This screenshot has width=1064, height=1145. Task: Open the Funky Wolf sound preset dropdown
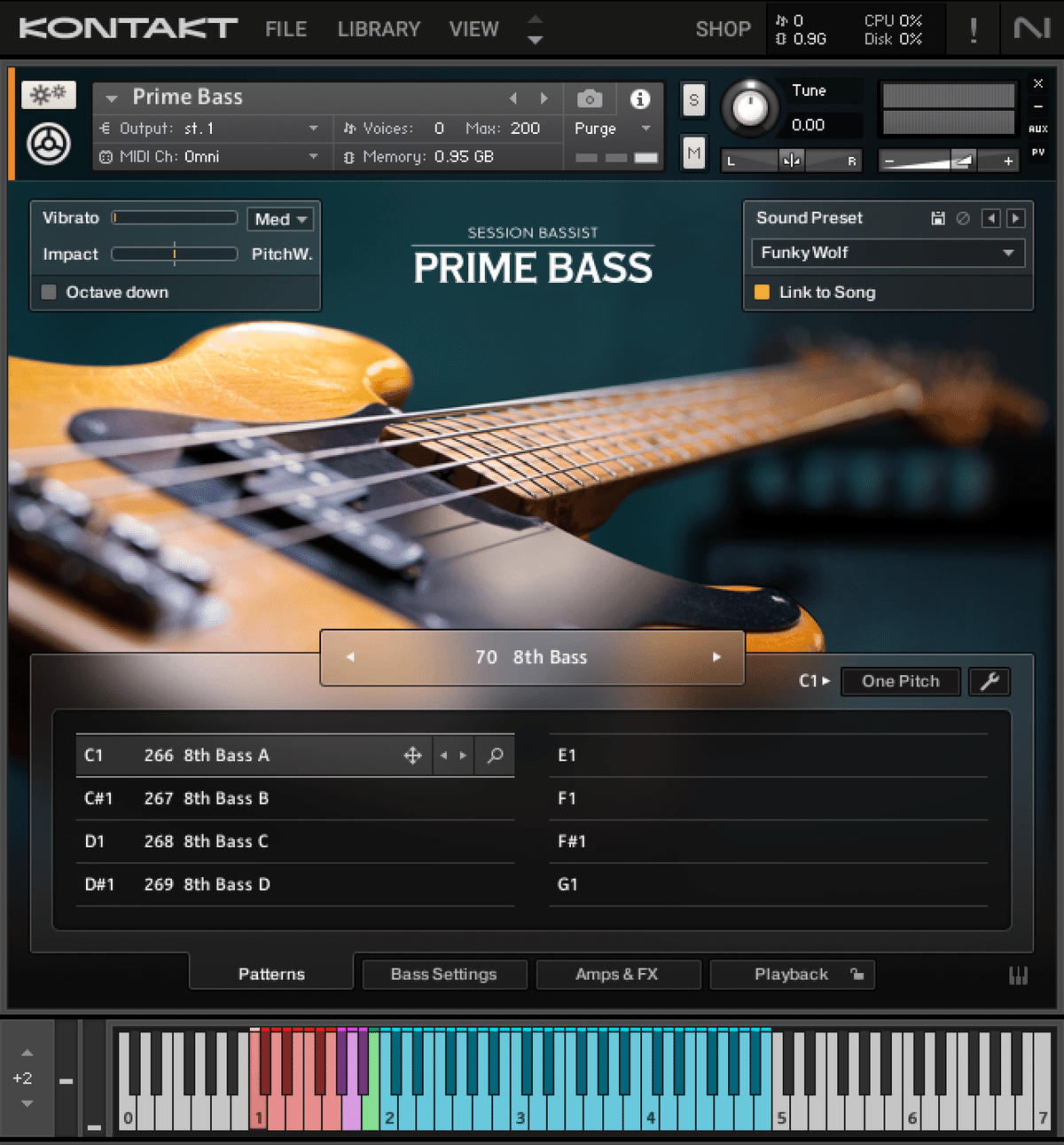[x=888, y=253]
